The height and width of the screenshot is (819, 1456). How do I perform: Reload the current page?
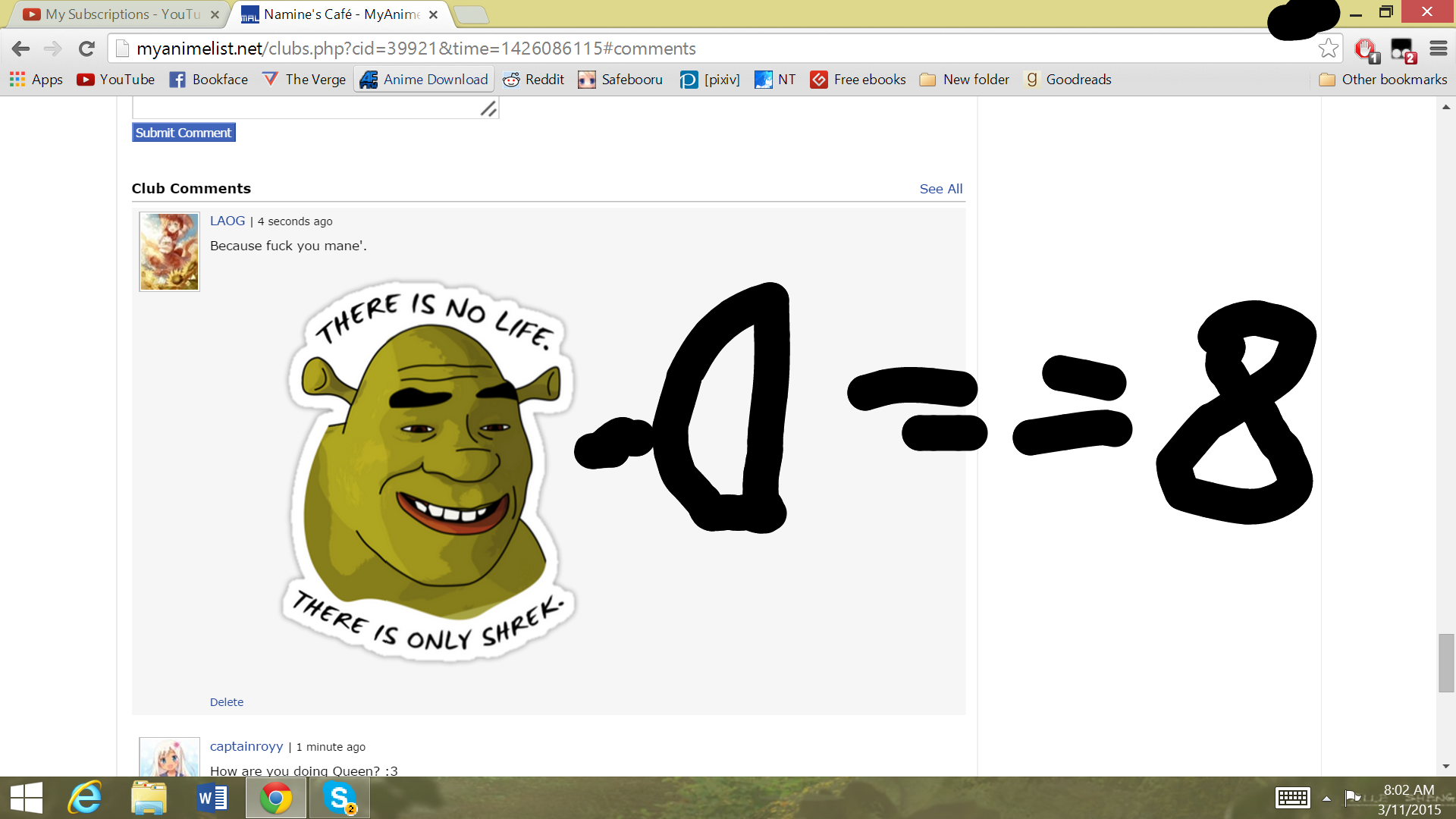(x=86, y=49)
